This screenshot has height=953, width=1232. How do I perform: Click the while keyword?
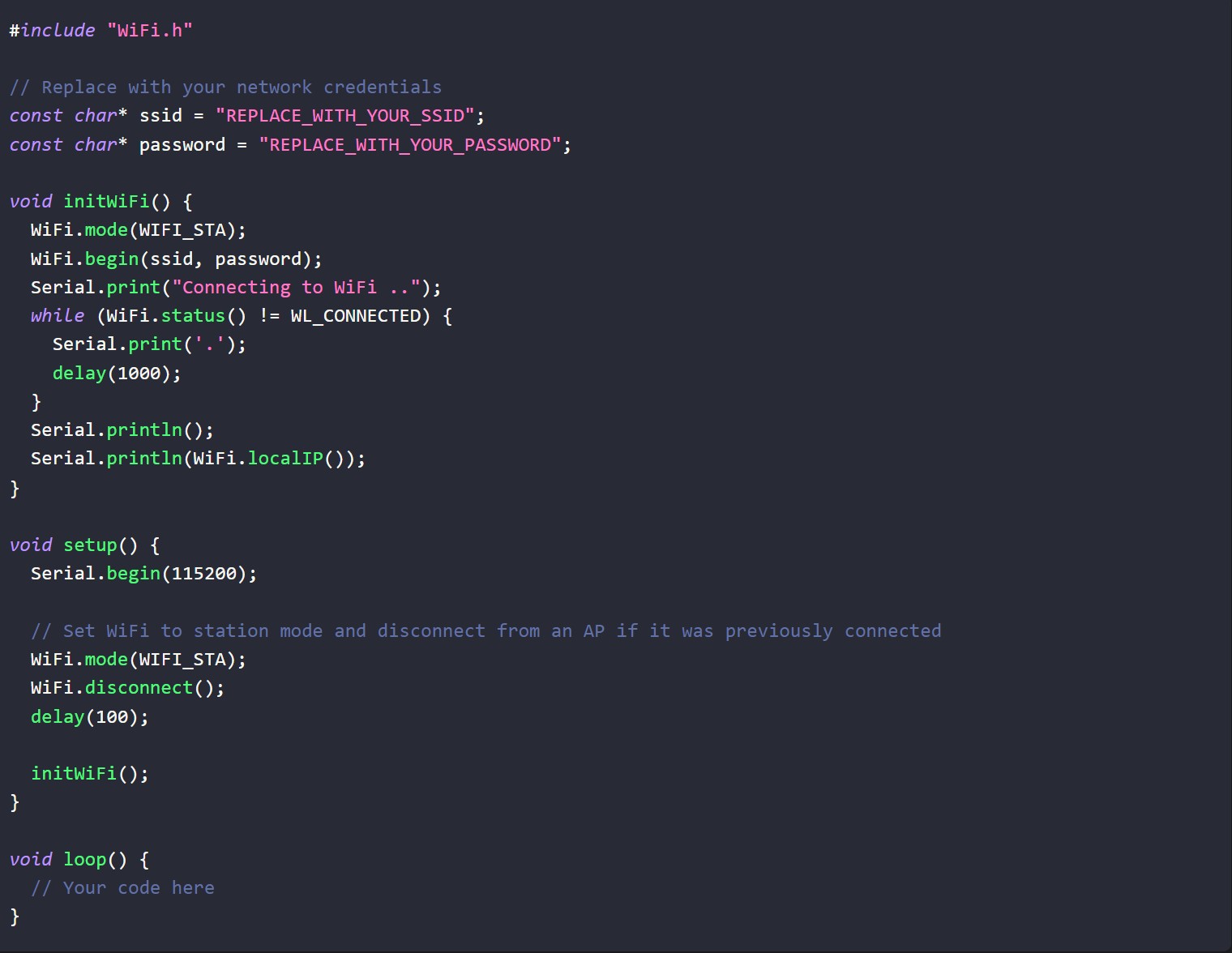[x=57, y=316]
